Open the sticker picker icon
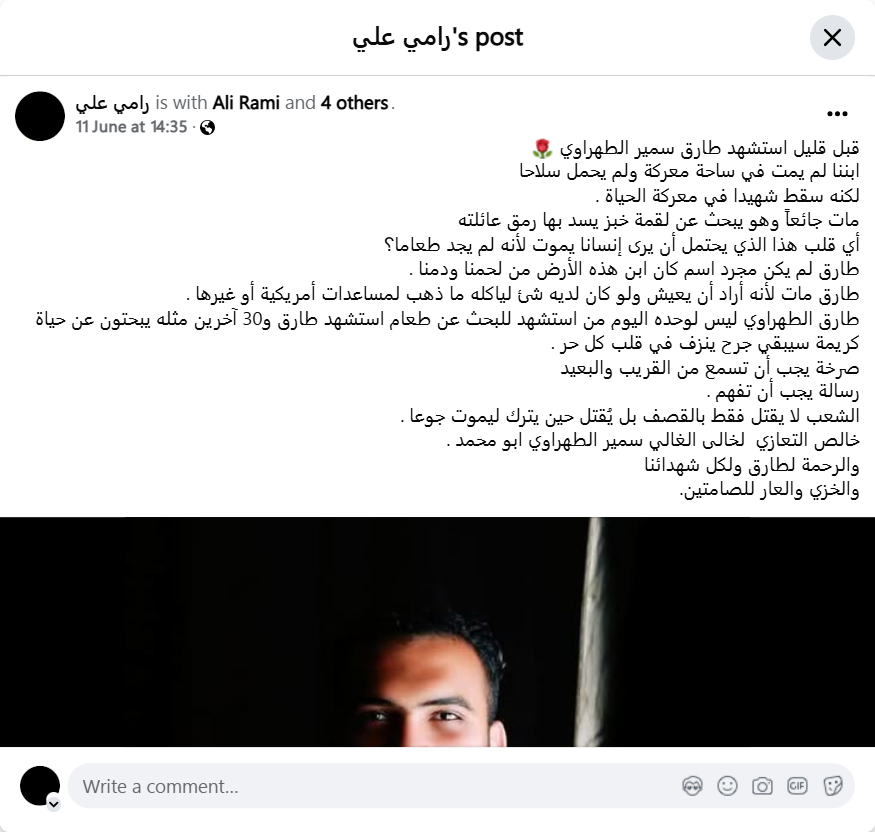This screenshot has width=875, height=832. [833, 786]
